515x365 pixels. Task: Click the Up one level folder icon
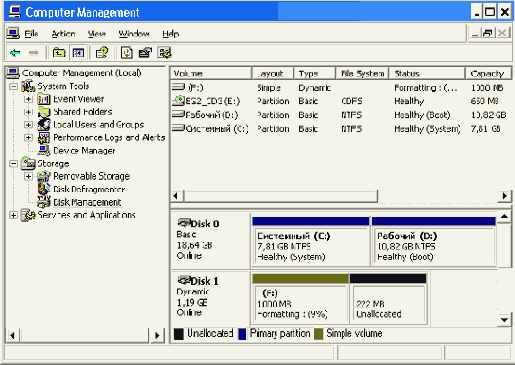point(59,53)
